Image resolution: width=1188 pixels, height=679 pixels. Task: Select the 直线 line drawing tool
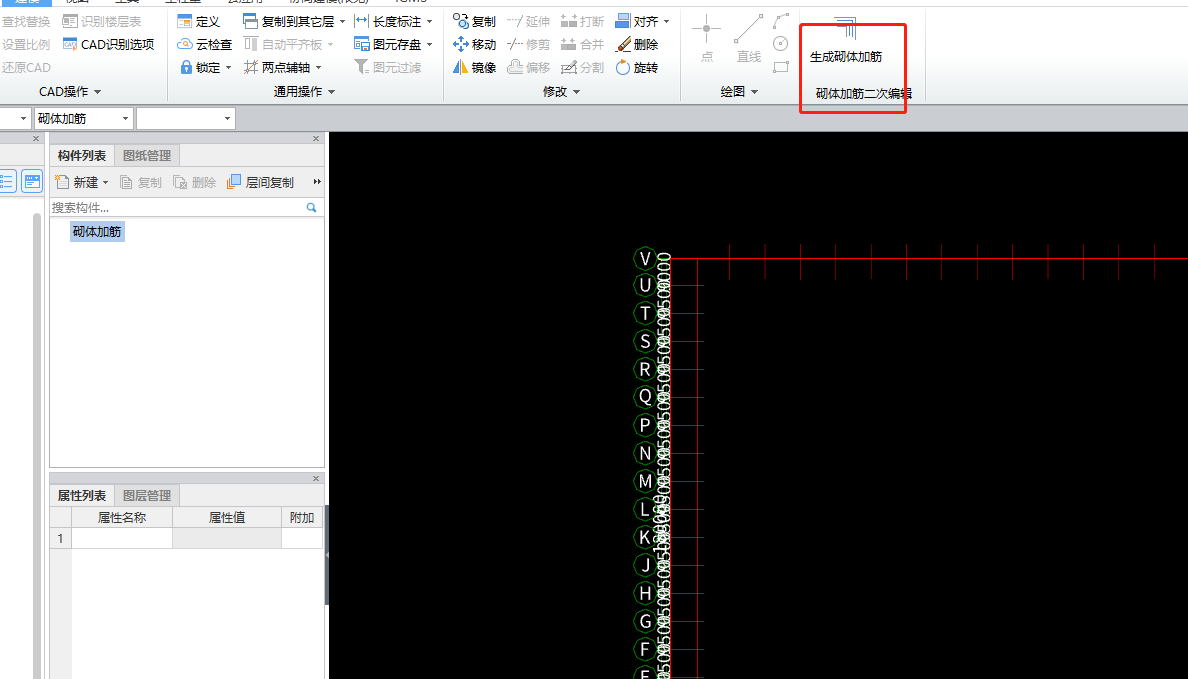[x=749, y=39]
